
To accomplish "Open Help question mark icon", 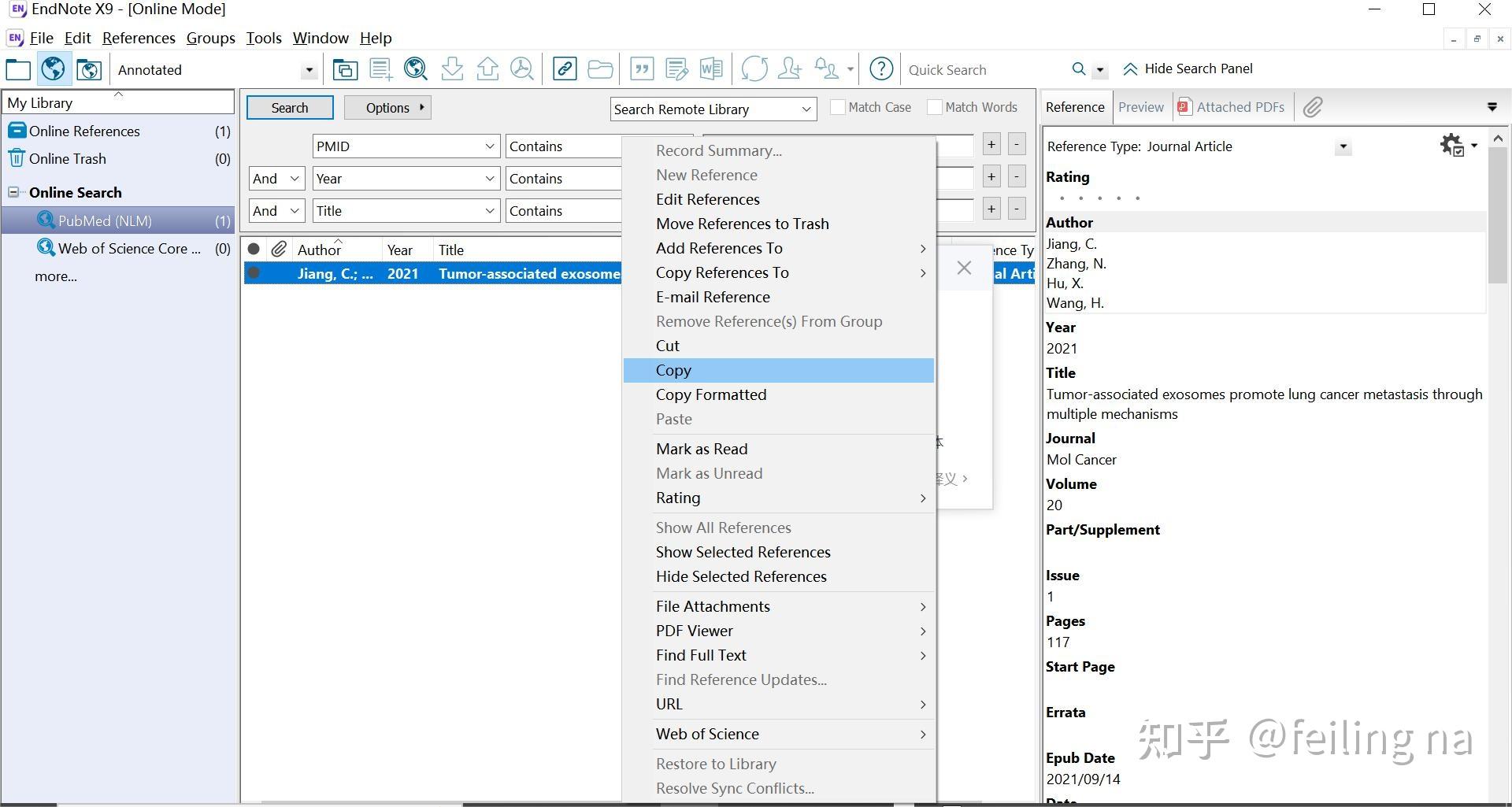I will click(881, 69).
